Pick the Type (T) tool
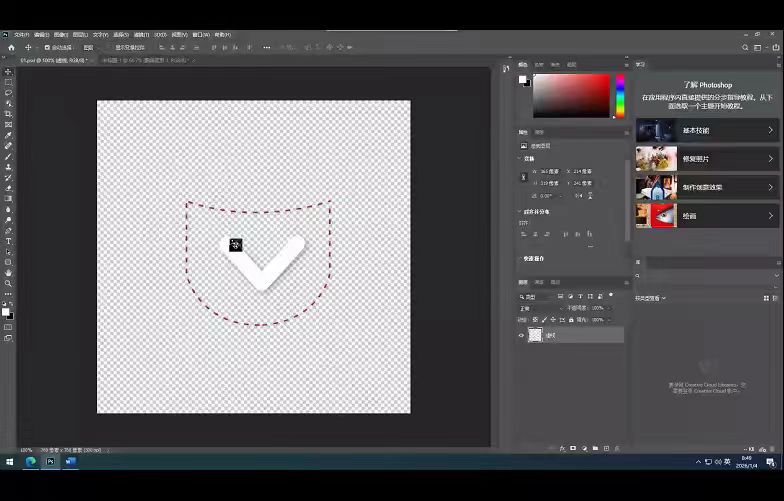 [8, 241]
